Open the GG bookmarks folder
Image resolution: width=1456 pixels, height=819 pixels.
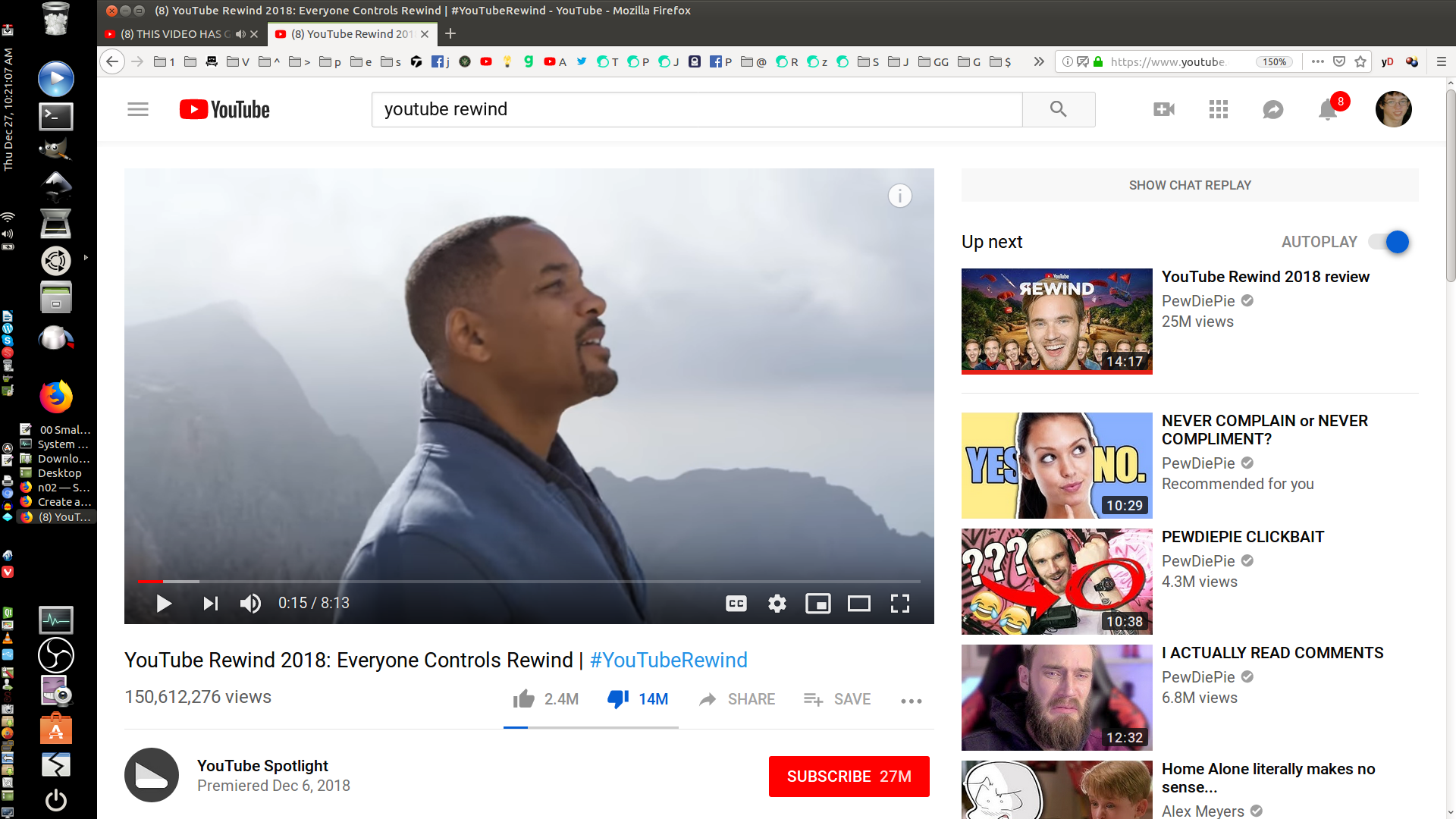point(934,62)
